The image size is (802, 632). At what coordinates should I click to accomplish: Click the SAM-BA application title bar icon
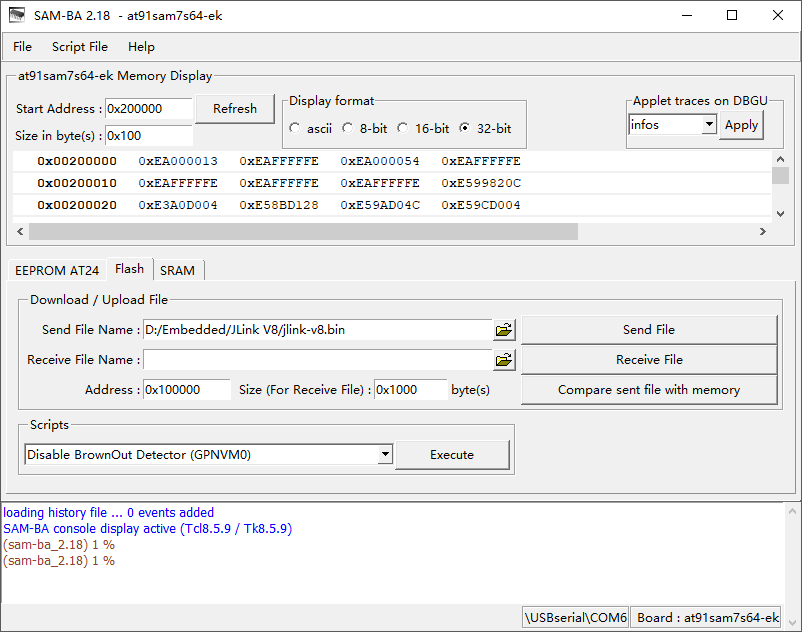[x=17, y=15]
